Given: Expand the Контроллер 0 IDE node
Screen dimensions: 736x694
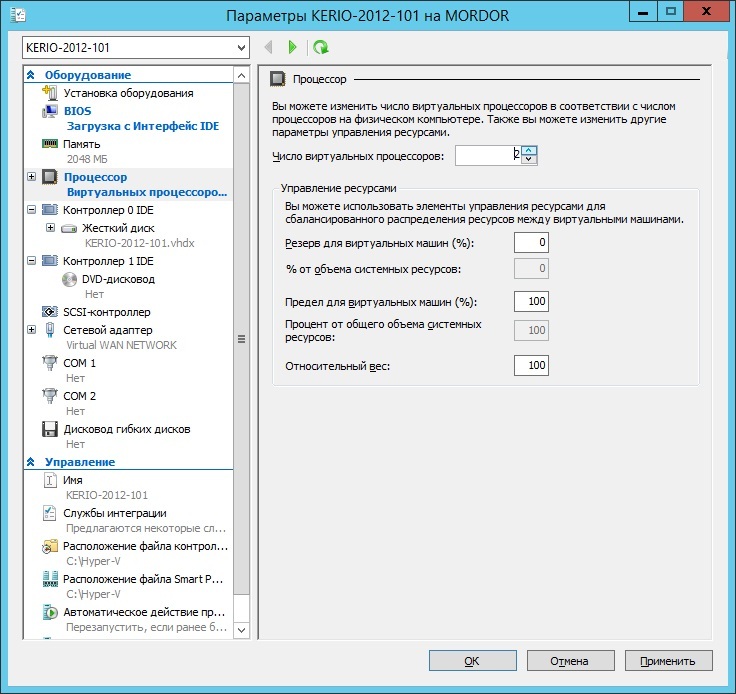Looking at the screenshot, I should click(x=32, y=211).
